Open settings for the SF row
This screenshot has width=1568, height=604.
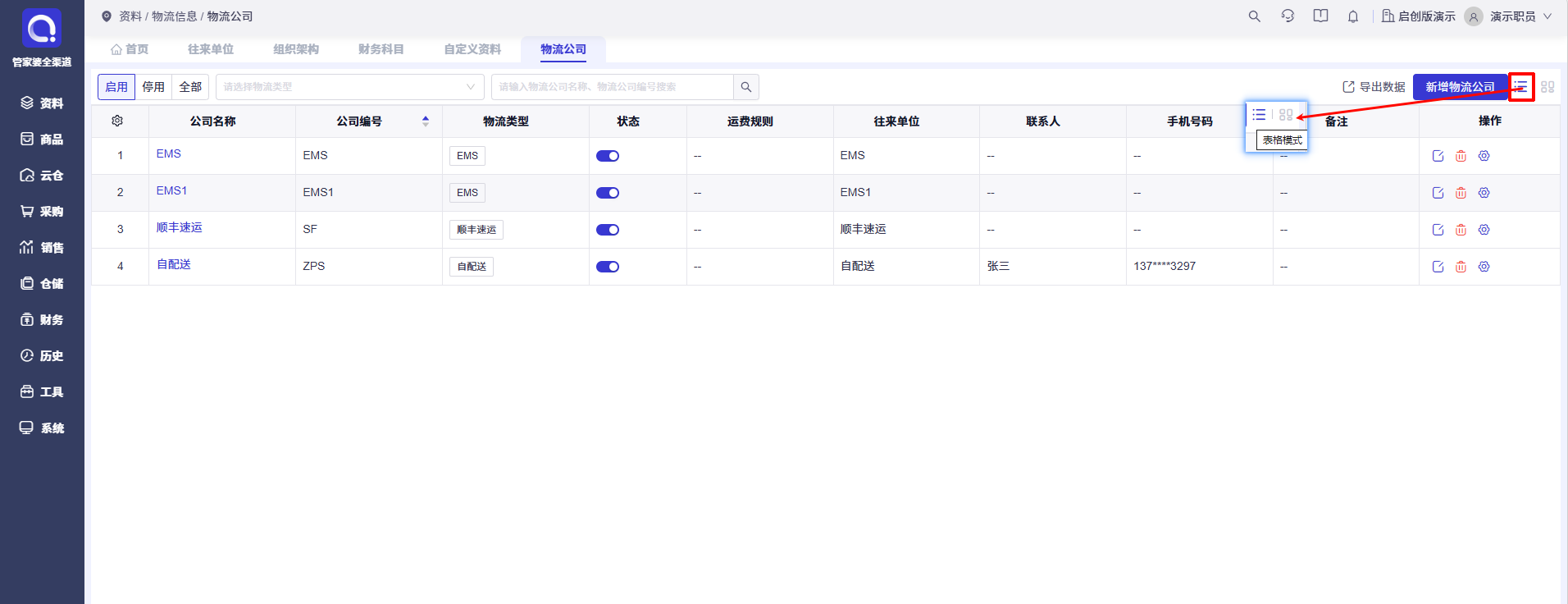point(1484,230)
